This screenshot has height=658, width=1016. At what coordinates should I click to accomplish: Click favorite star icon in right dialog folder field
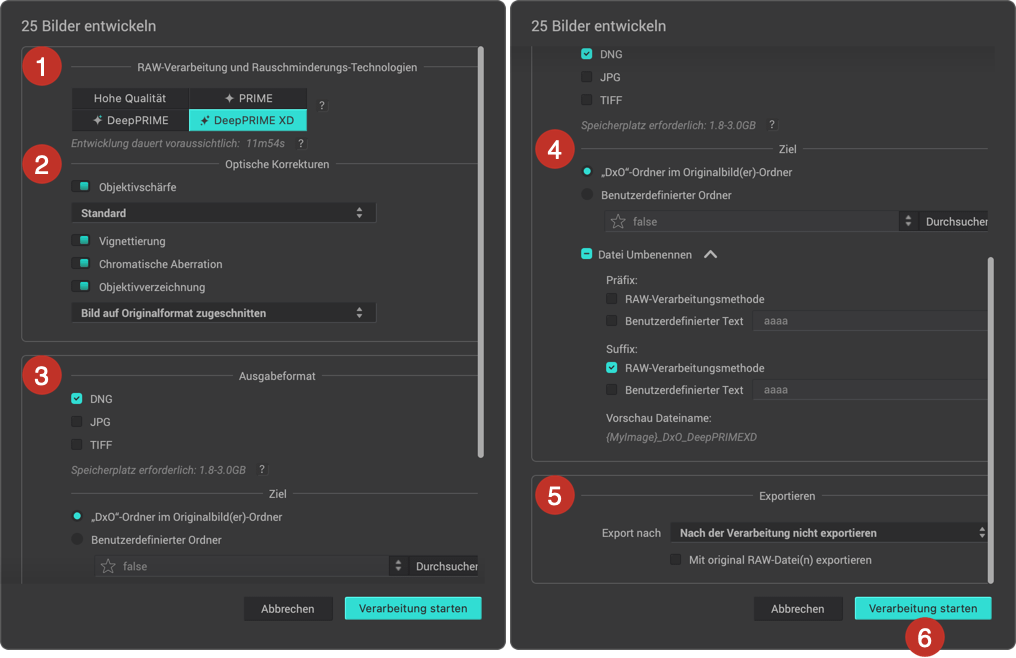pyautogui.click(x=618, y=221)
